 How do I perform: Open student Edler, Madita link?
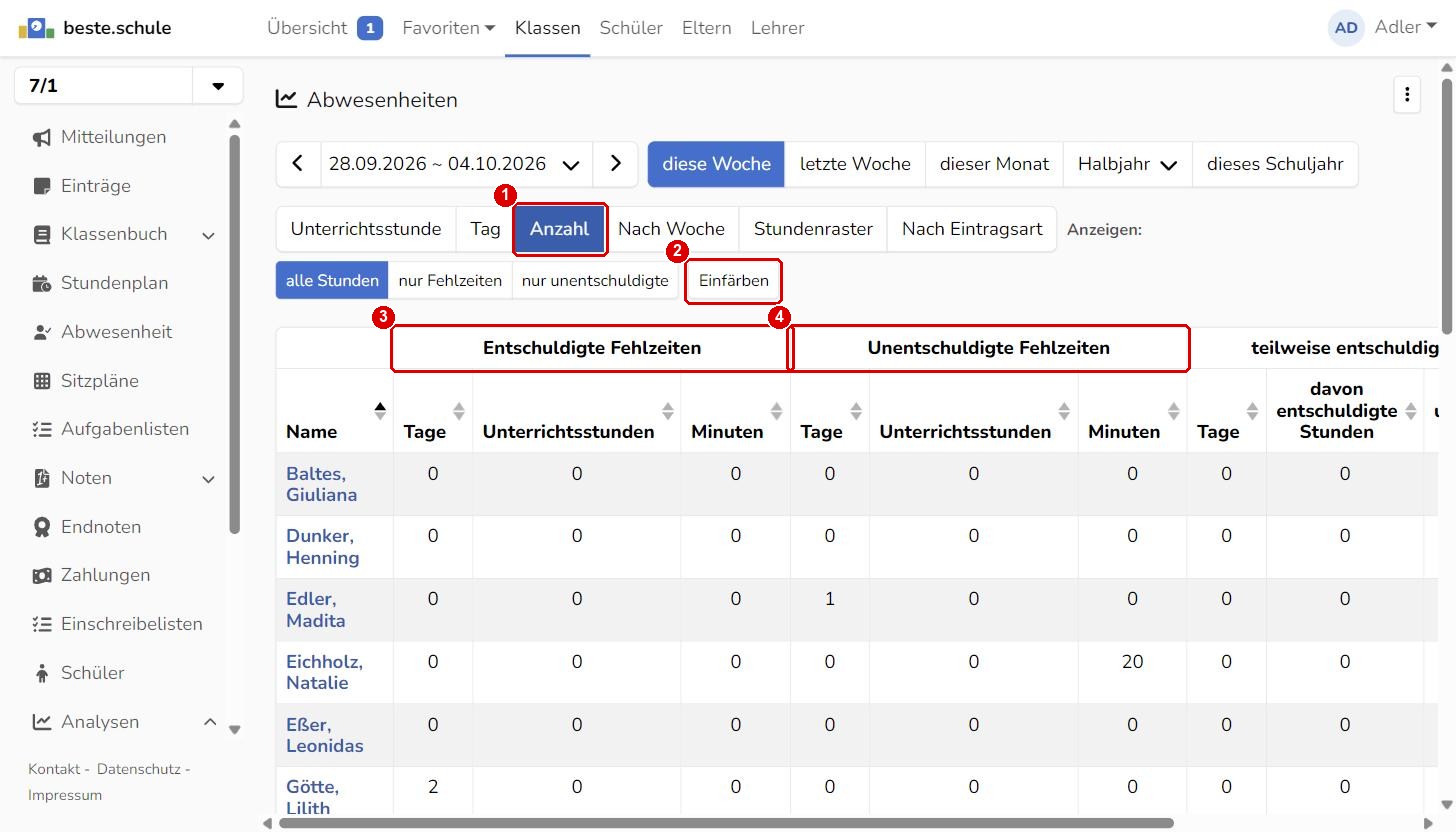[x=315, y=610]
